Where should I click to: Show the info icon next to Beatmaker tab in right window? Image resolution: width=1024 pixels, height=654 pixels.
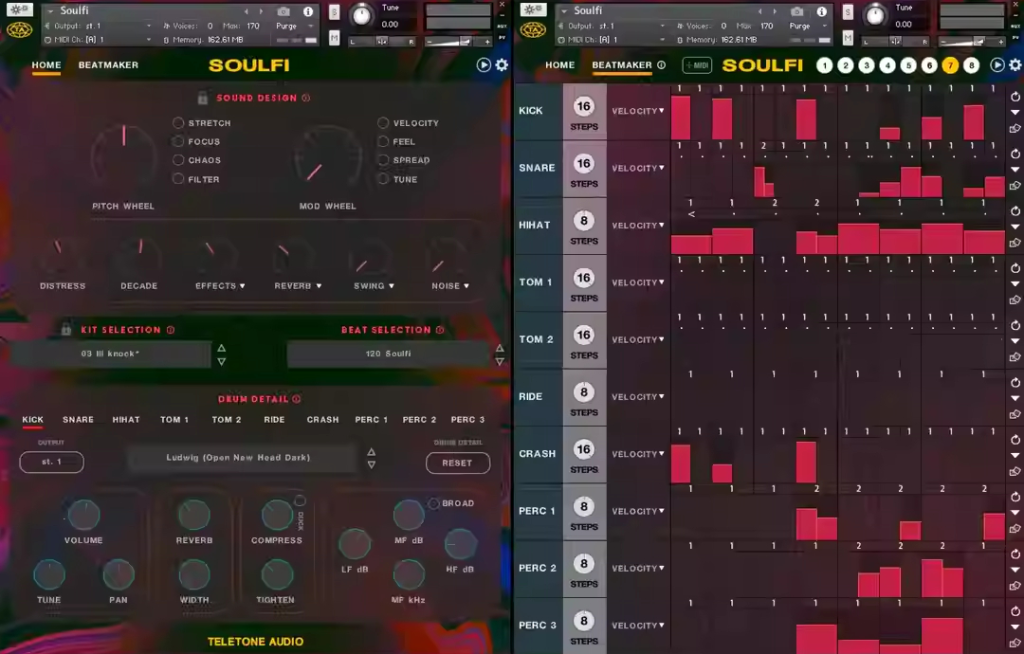coord(661,65)
